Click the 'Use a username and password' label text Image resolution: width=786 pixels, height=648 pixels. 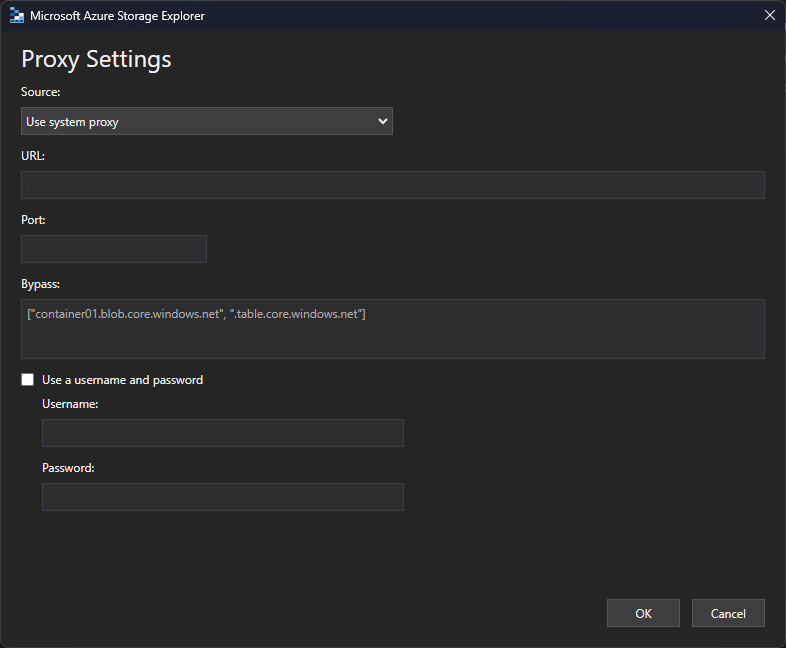pos(122,380)
